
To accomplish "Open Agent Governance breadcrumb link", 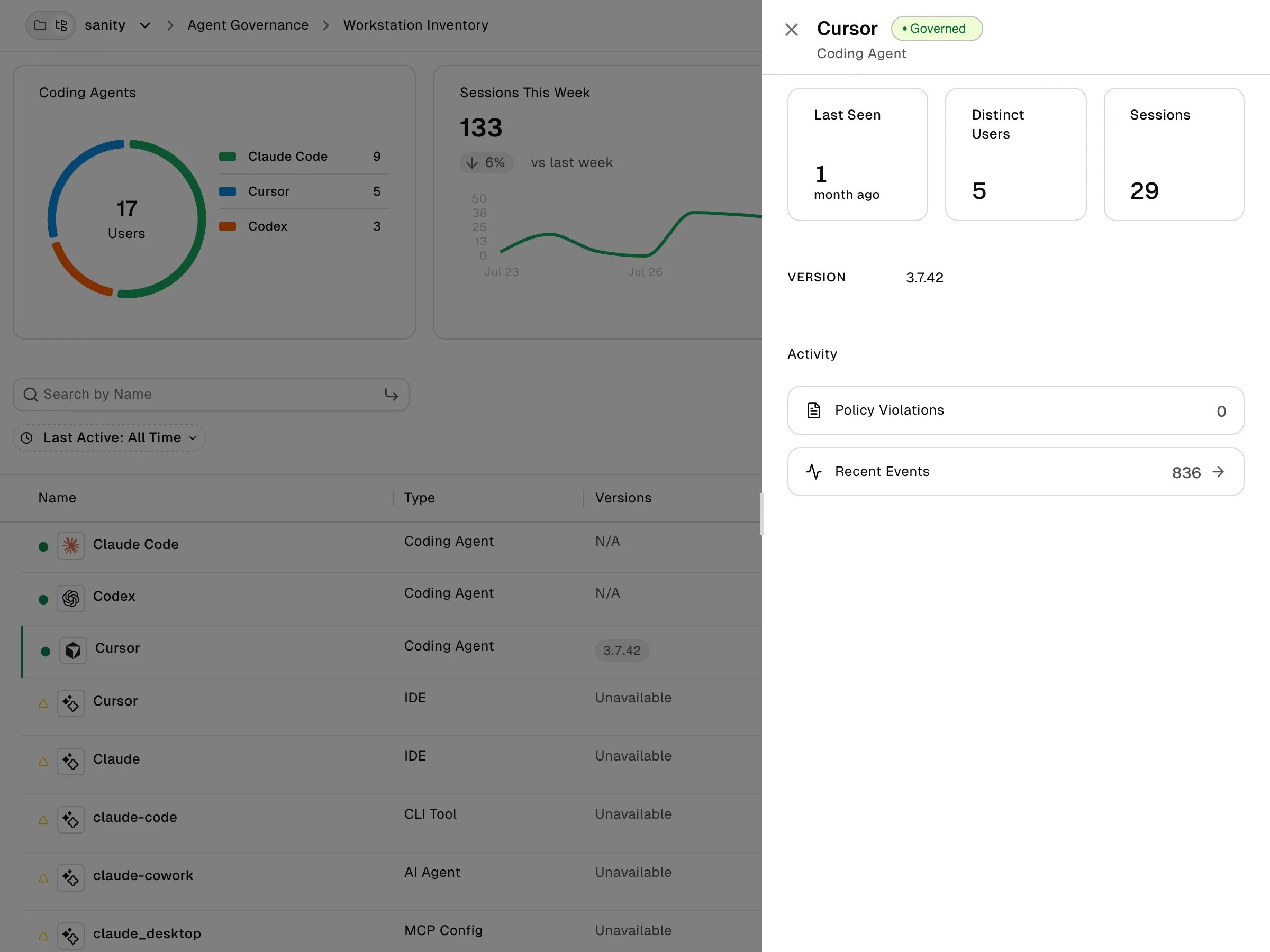I will [248, 25].
